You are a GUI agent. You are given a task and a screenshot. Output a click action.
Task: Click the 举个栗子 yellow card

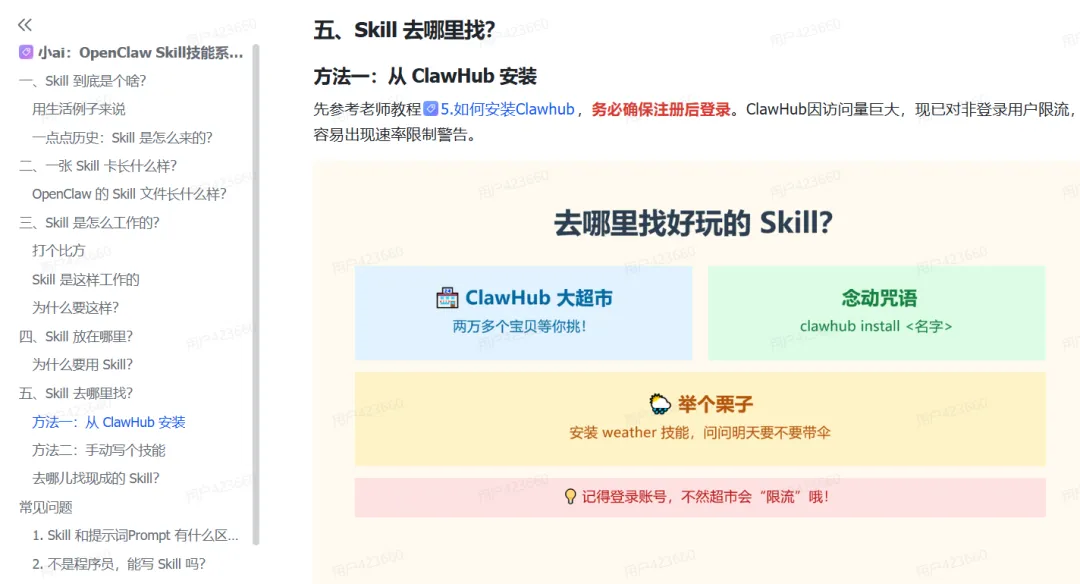tap(700, 419)
